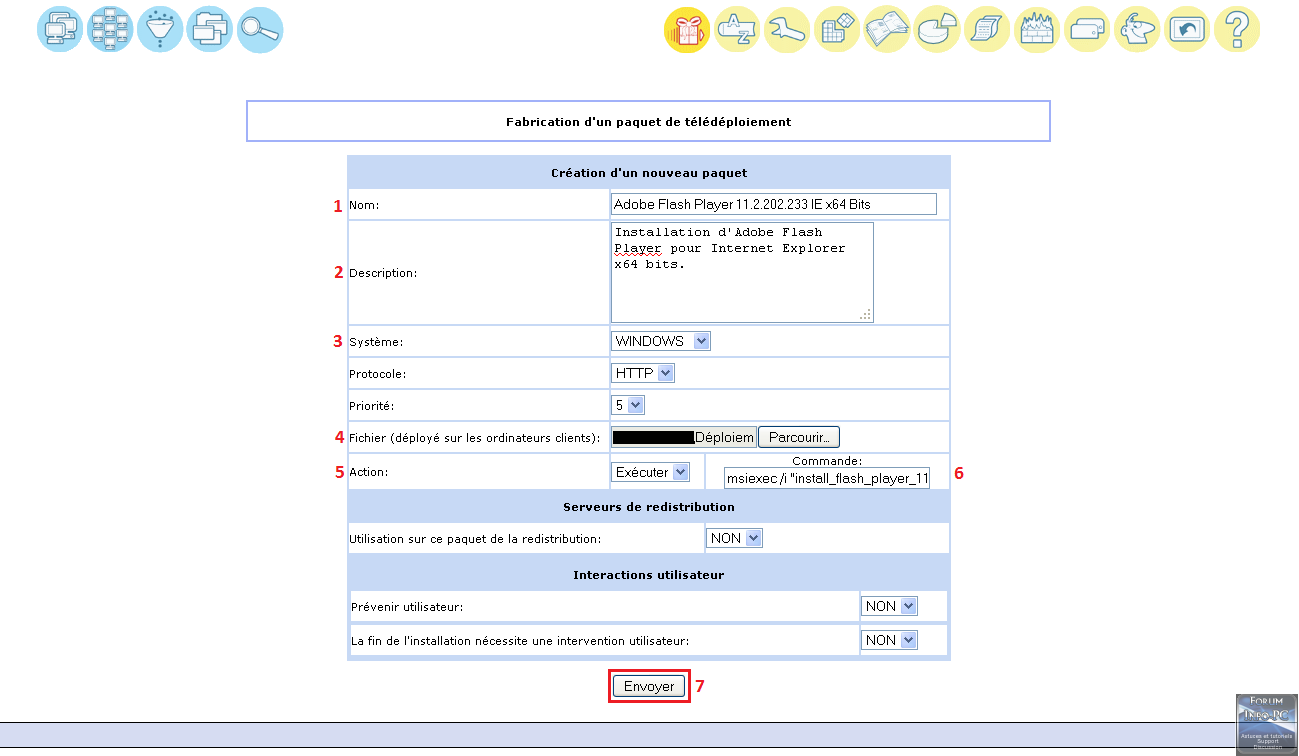
Task: Expand the Priorité dropdown
Action: pos(628,405)
